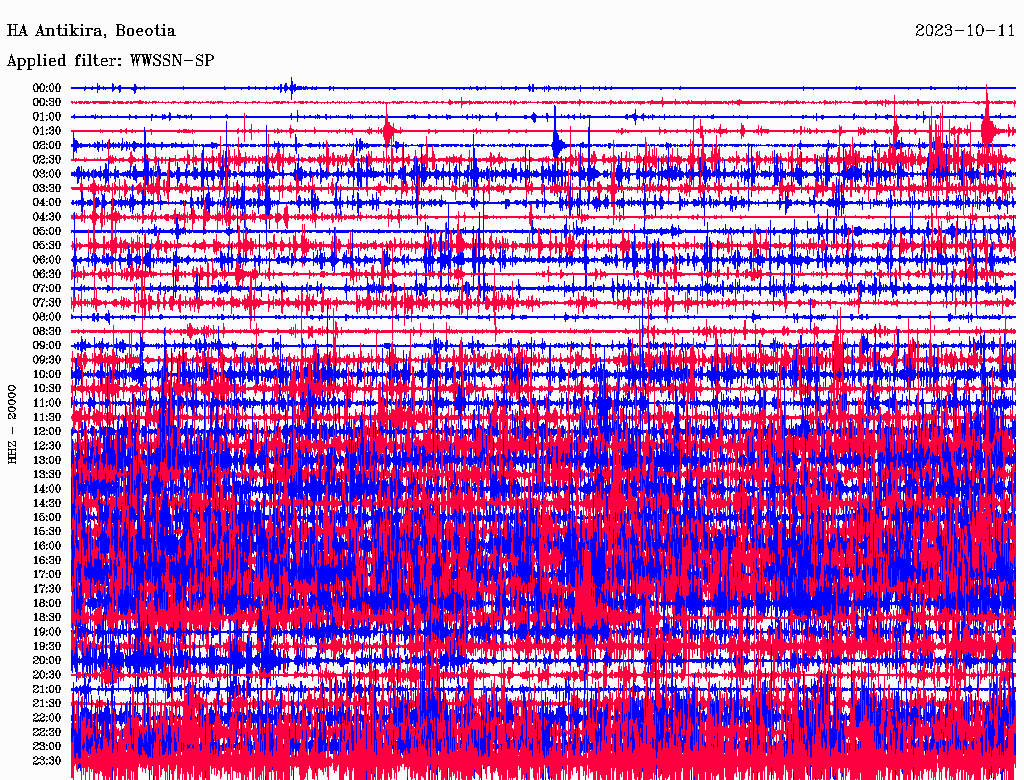Click the '04:00' time label
The height and width of the screenshot is (780, 1024).
pos(47,203)
